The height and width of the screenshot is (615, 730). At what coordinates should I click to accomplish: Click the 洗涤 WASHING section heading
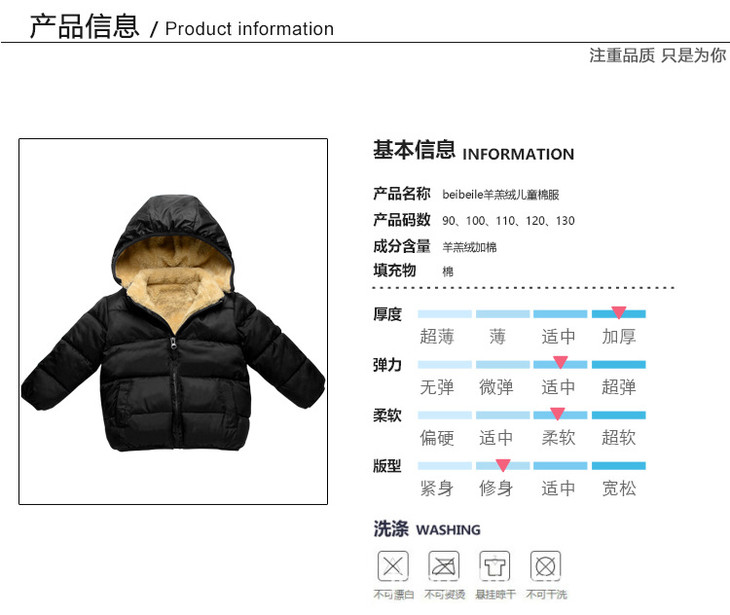(x=427, y=529)
